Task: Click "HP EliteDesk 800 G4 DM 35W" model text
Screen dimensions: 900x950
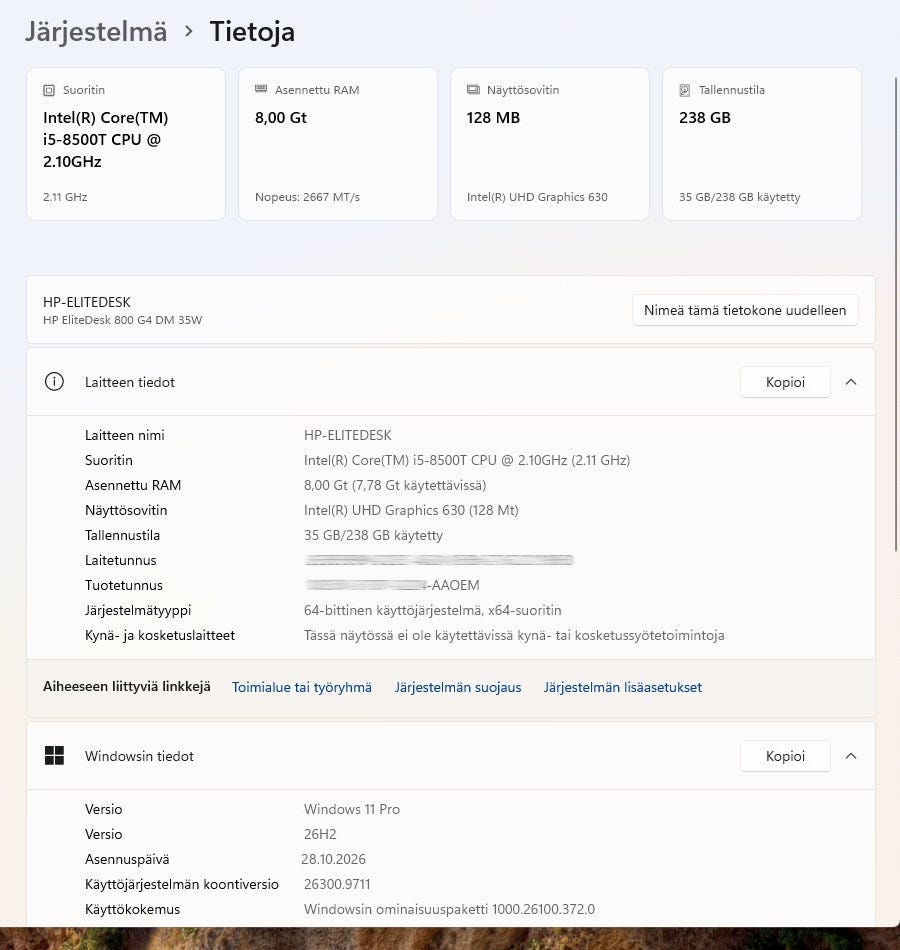Action: 122,320
